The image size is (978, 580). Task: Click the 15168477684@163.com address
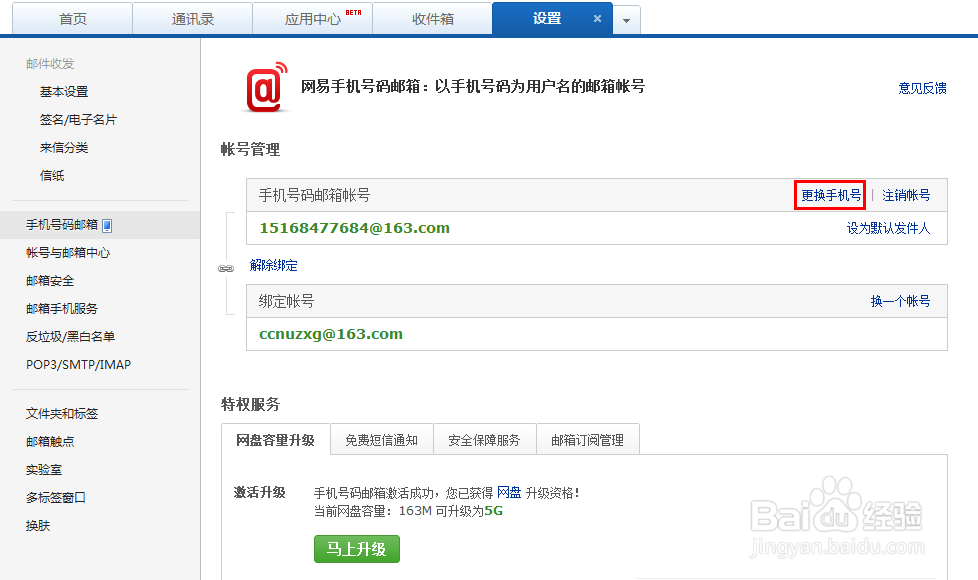point(354,228)
